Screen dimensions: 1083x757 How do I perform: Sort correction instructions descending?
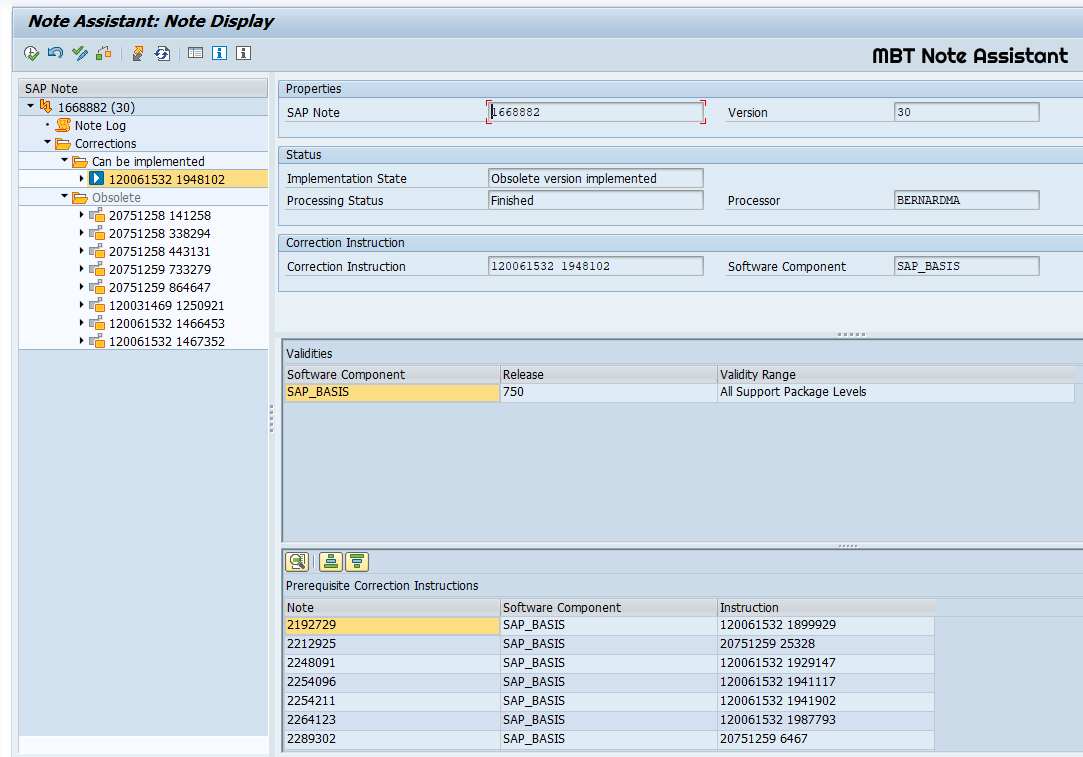click(357, 561)
